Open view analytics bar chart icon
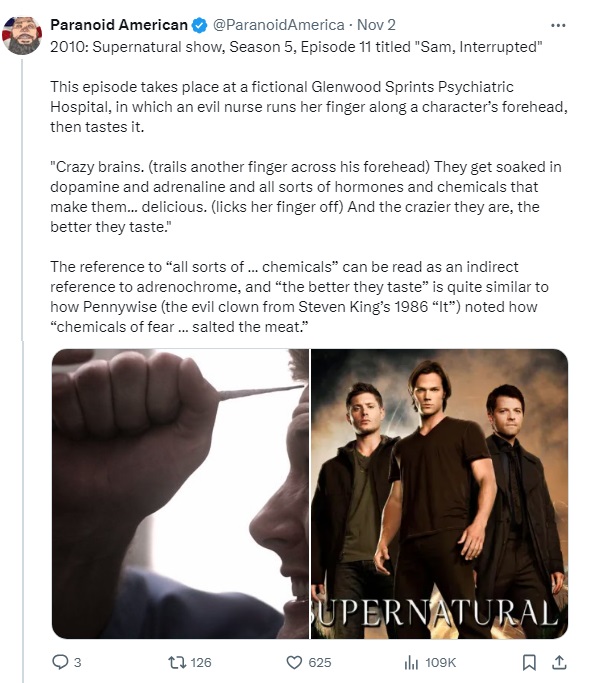 pos(411,663)
